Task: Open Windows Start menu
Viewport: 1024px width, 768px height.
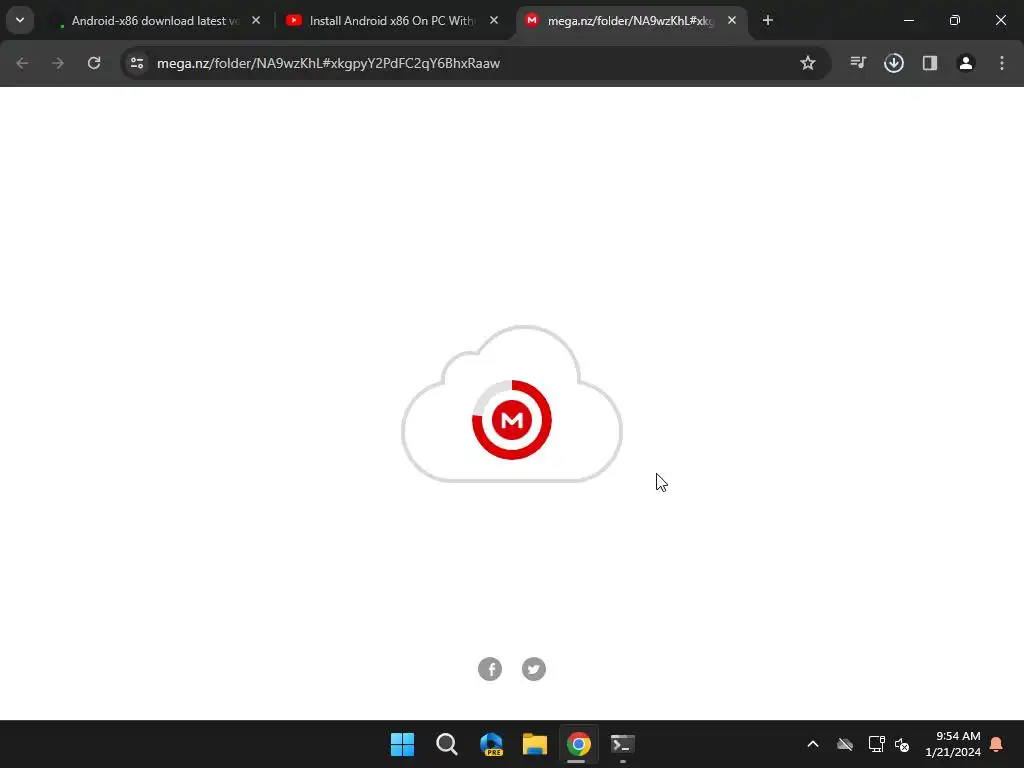Action: [x=402, y=744]
